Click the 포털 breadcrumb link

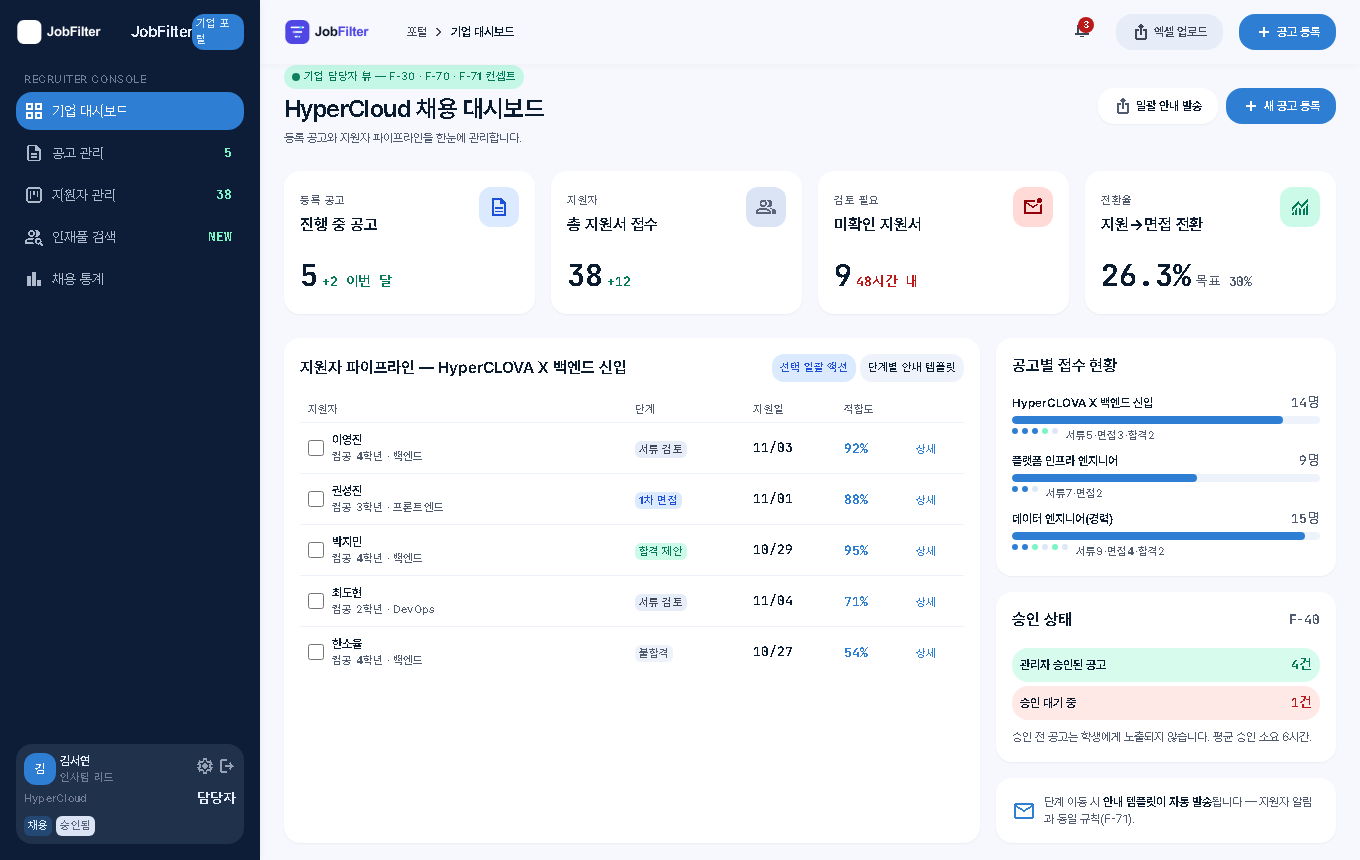[416, 32]
